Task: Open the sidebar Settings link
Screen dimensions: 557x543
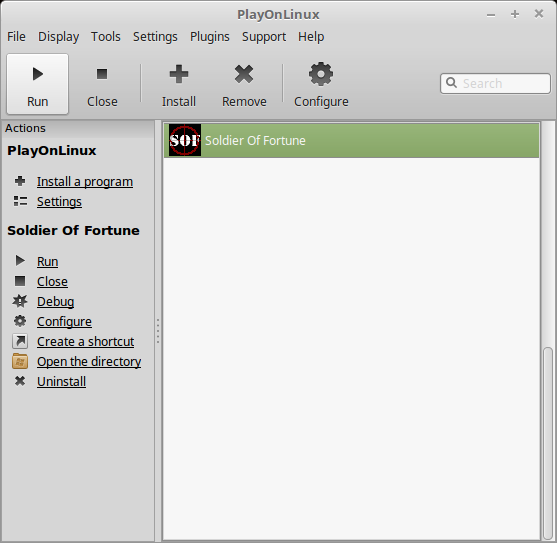Action: click(x=59, y=201)
